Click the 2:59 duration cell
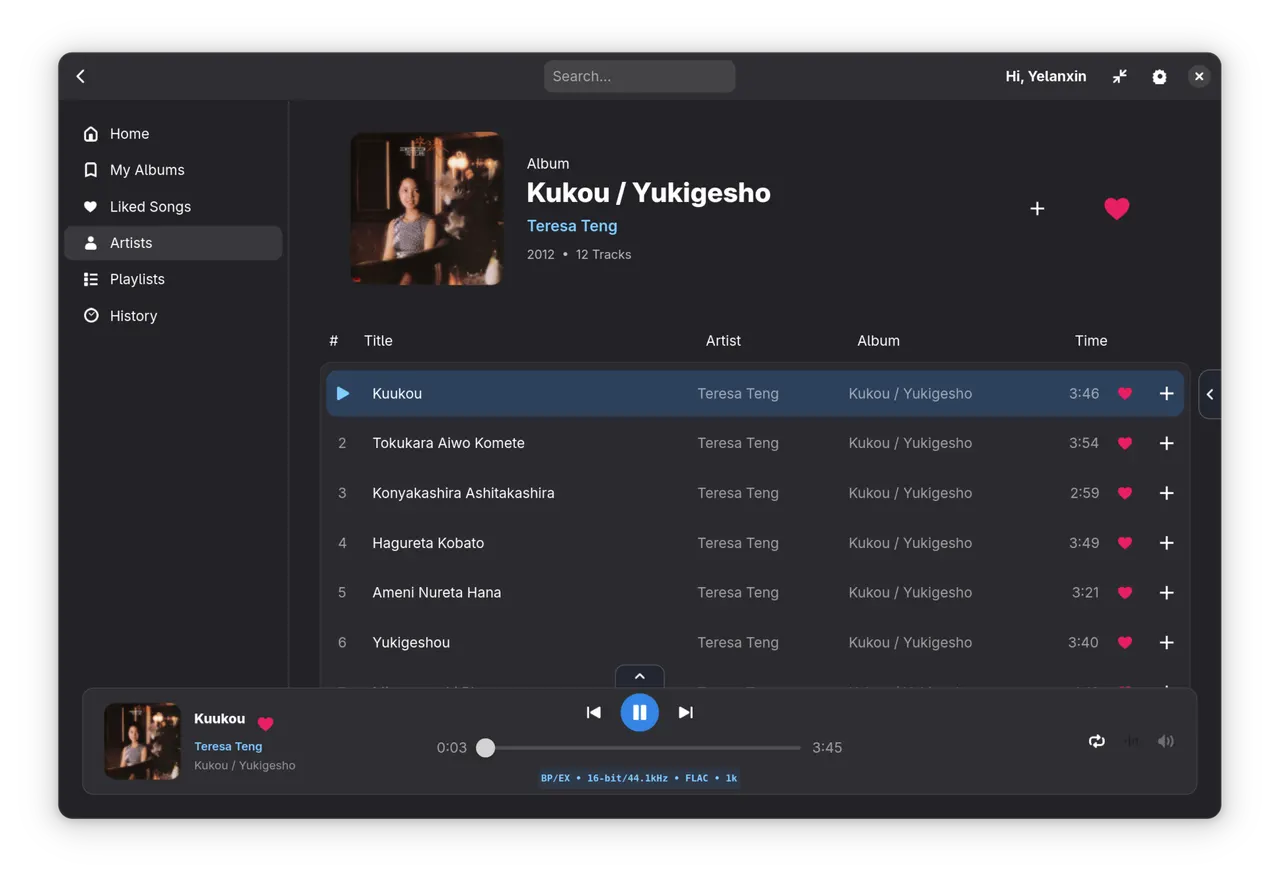This screenshot has height=883, width=1280. (1084, 493)
